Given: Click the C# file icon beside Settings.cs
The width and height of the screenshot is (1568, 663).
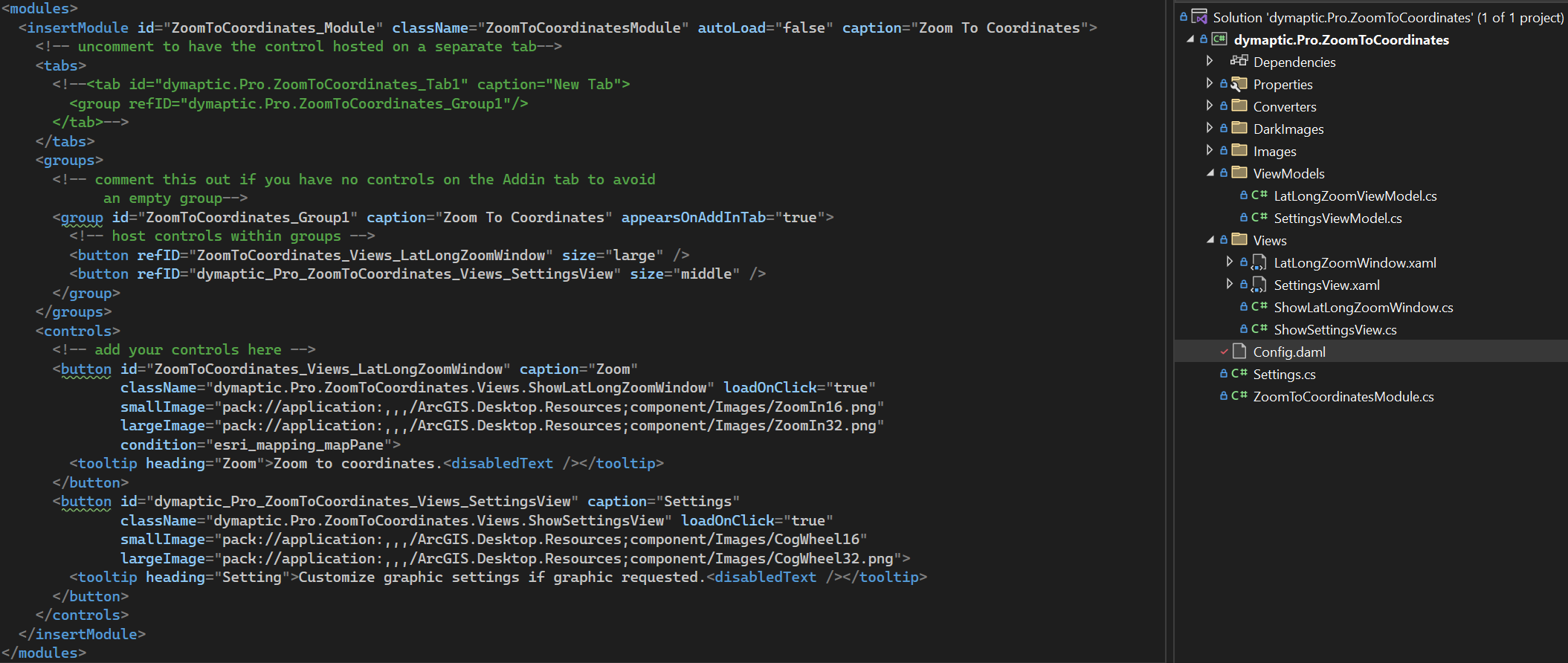Looking at the screenshot, I should pos(1238,374).
